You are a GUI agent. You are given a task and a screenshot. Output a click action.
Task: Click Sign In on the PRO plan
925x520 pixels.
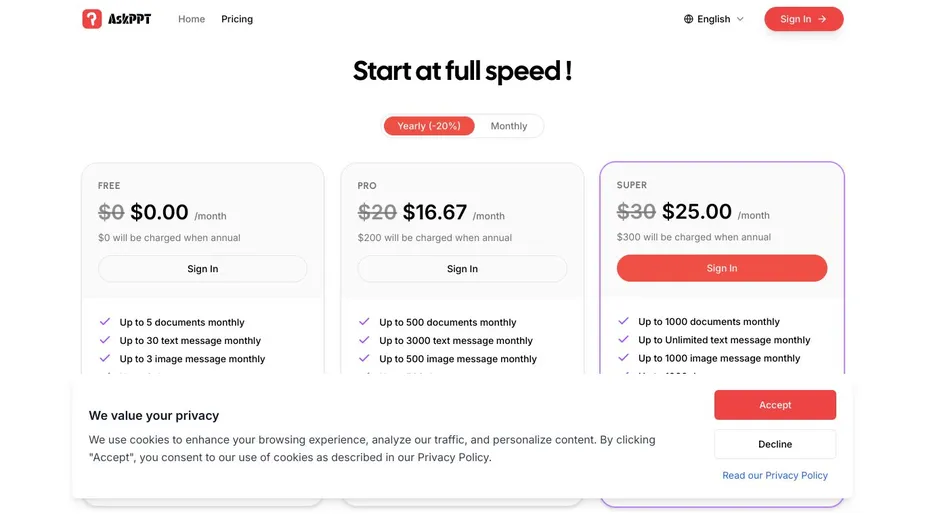click(x=462, y=269)
